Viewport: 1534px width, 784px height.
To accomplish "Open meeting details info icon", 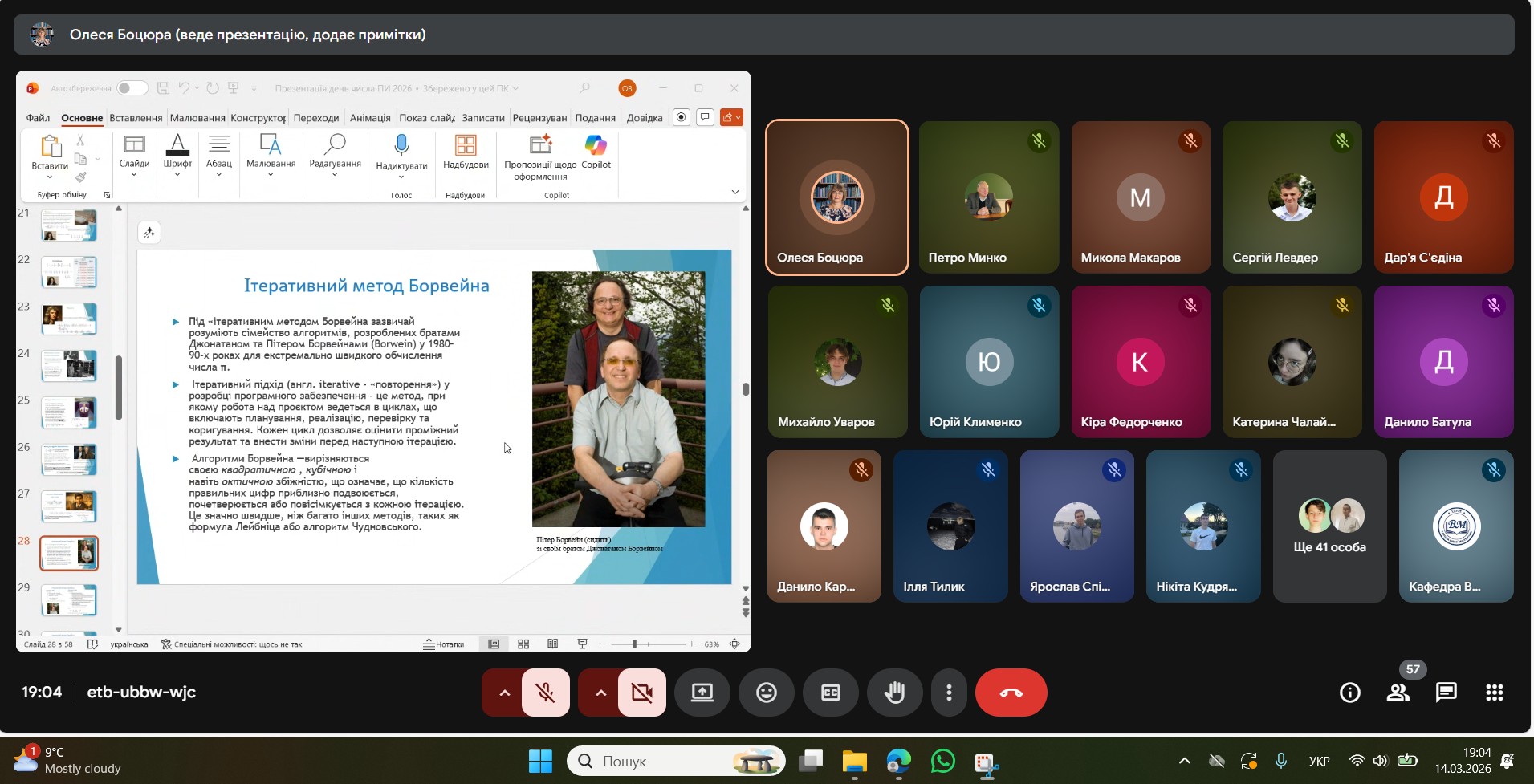I will click(1350, 693).
